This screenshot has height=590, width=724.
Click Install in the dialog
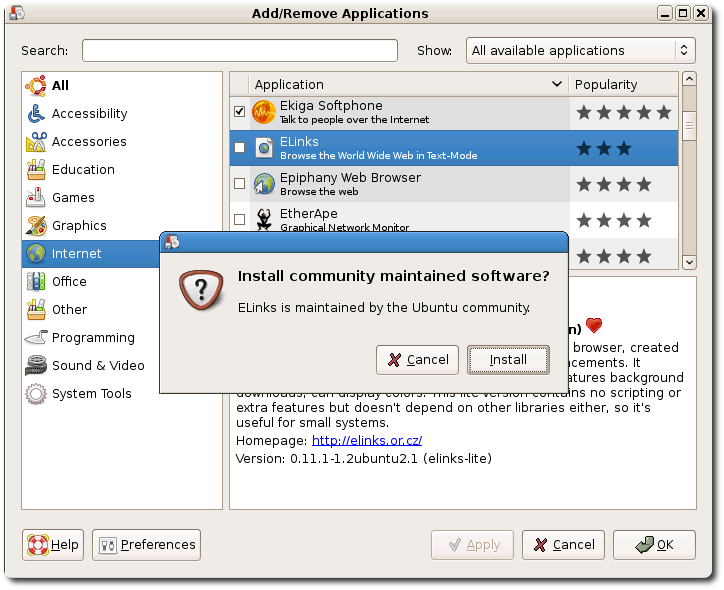coord(508,360)
